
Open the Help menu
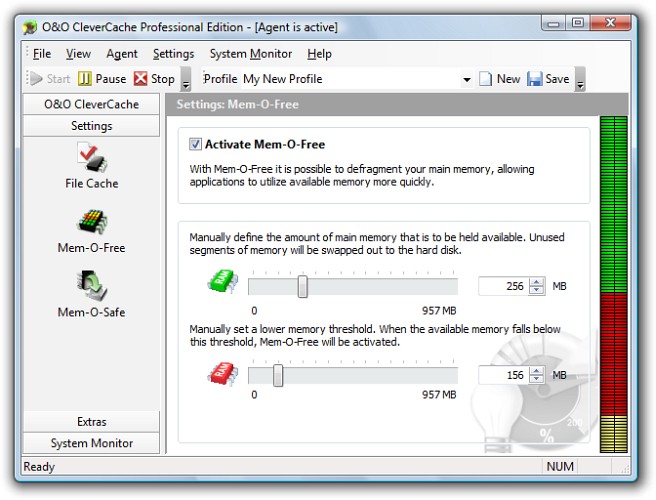319,54
